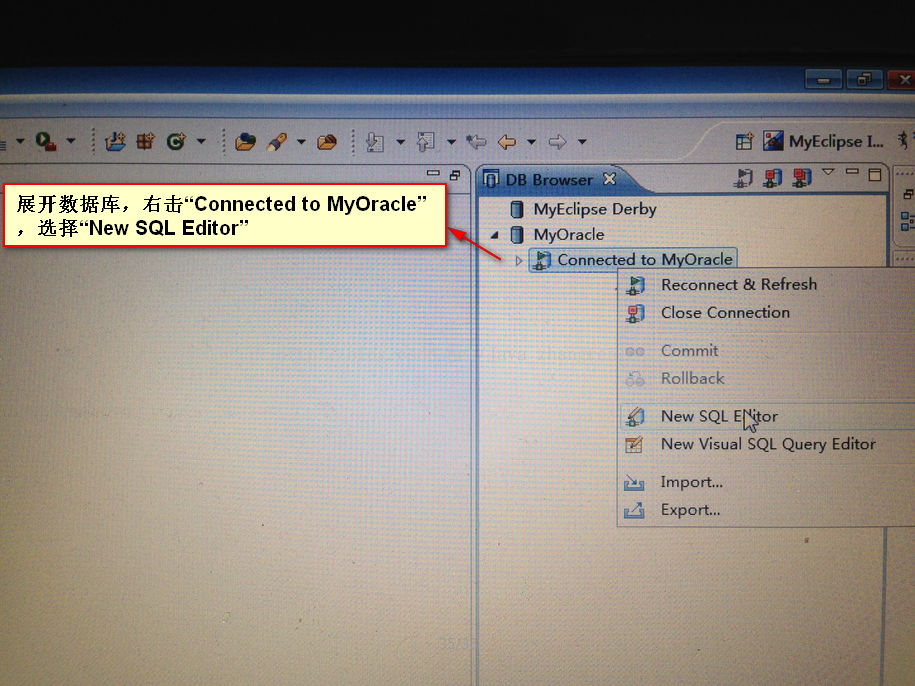Select the MyEclipse Derby database entry
This screenshot has width=915, height=686.
tap(595, 209)
